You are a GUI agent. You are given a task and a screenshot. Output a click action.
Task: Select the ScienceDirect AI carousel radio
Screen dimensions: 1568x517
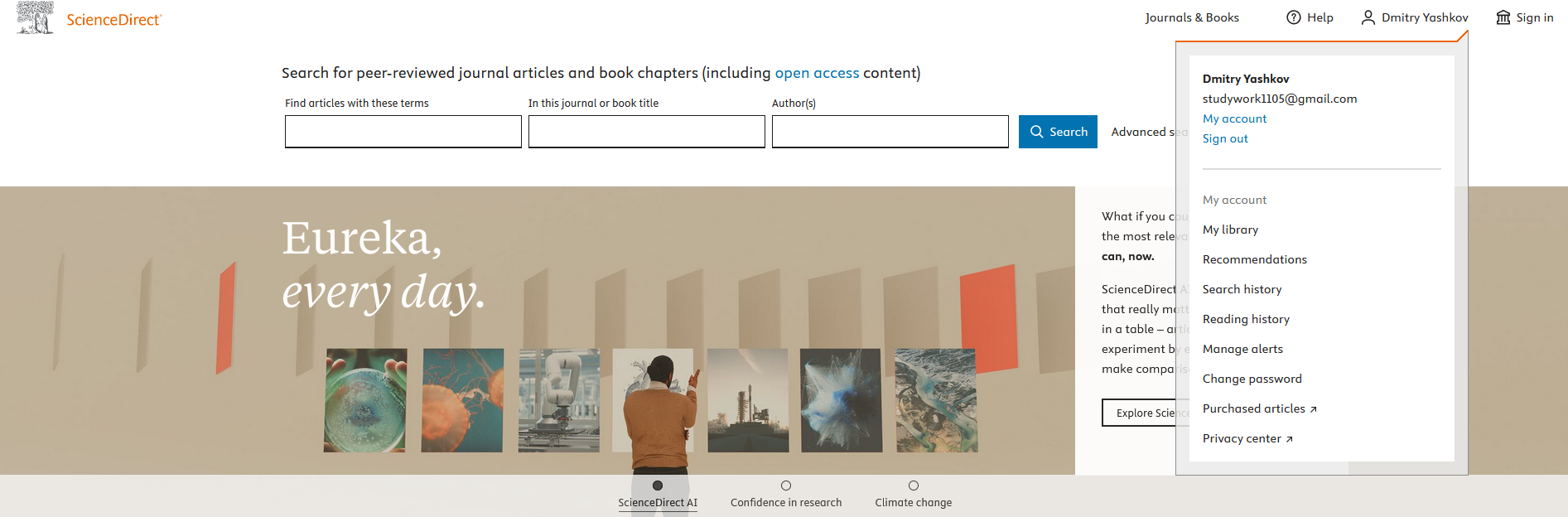pos(658,486)
